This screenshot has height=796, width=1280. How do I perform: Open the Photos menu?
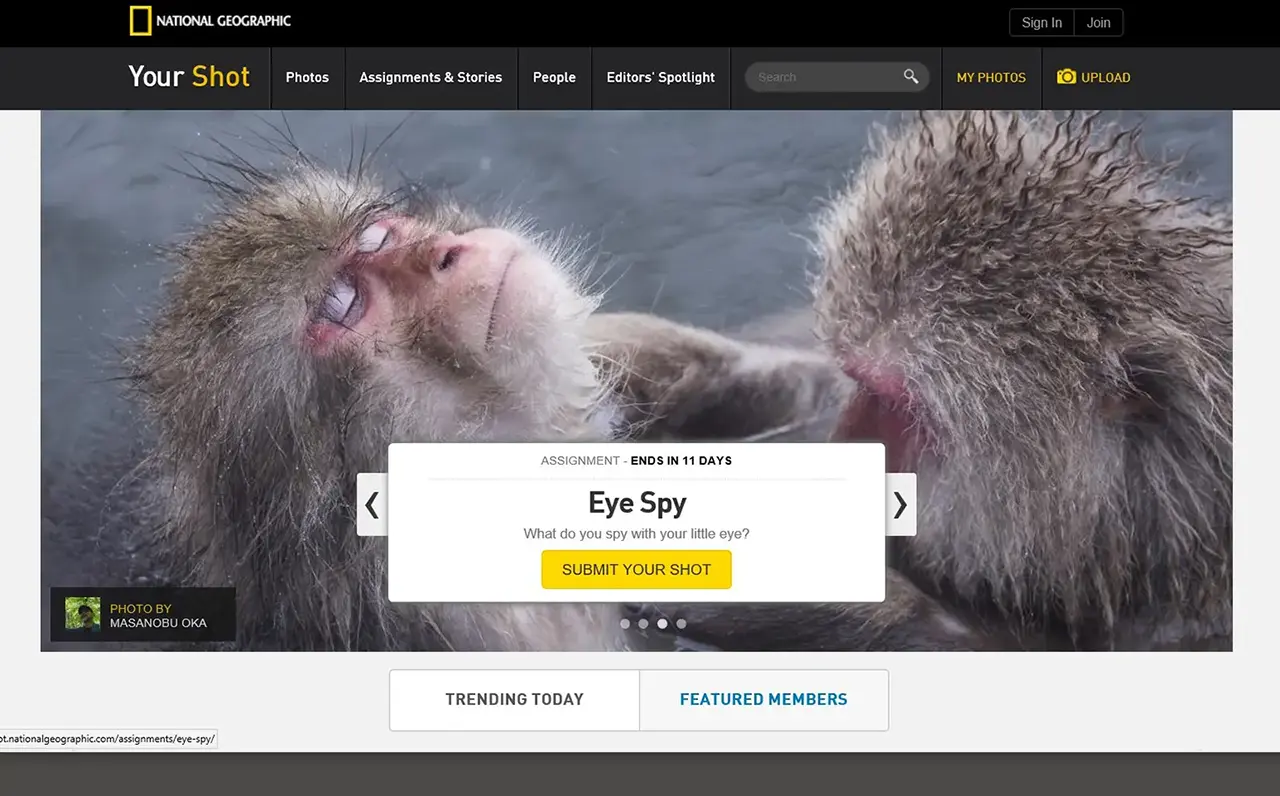307,77
